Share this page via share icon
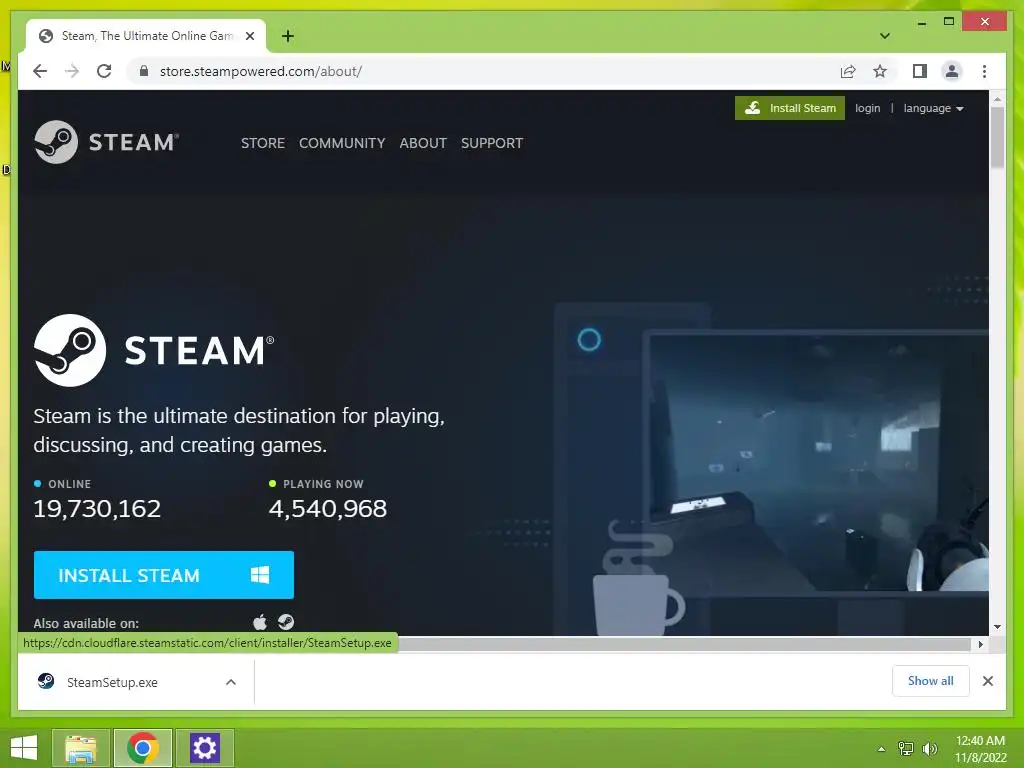Screen dimensions: 1024x768 click(x=848, y=71)
